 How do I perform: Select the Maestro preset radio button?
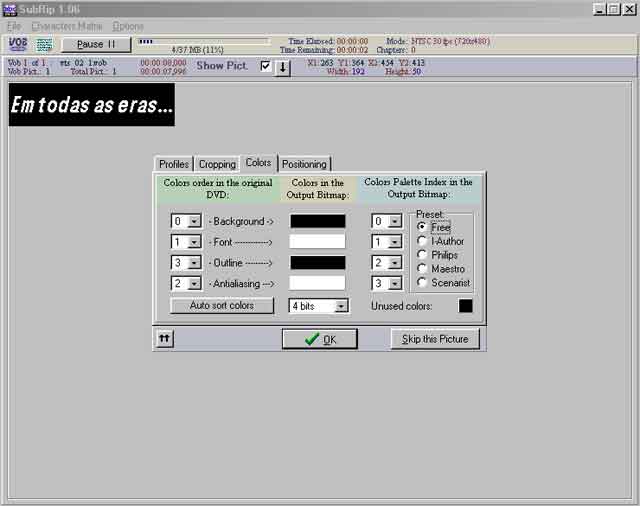pos(422,269)
